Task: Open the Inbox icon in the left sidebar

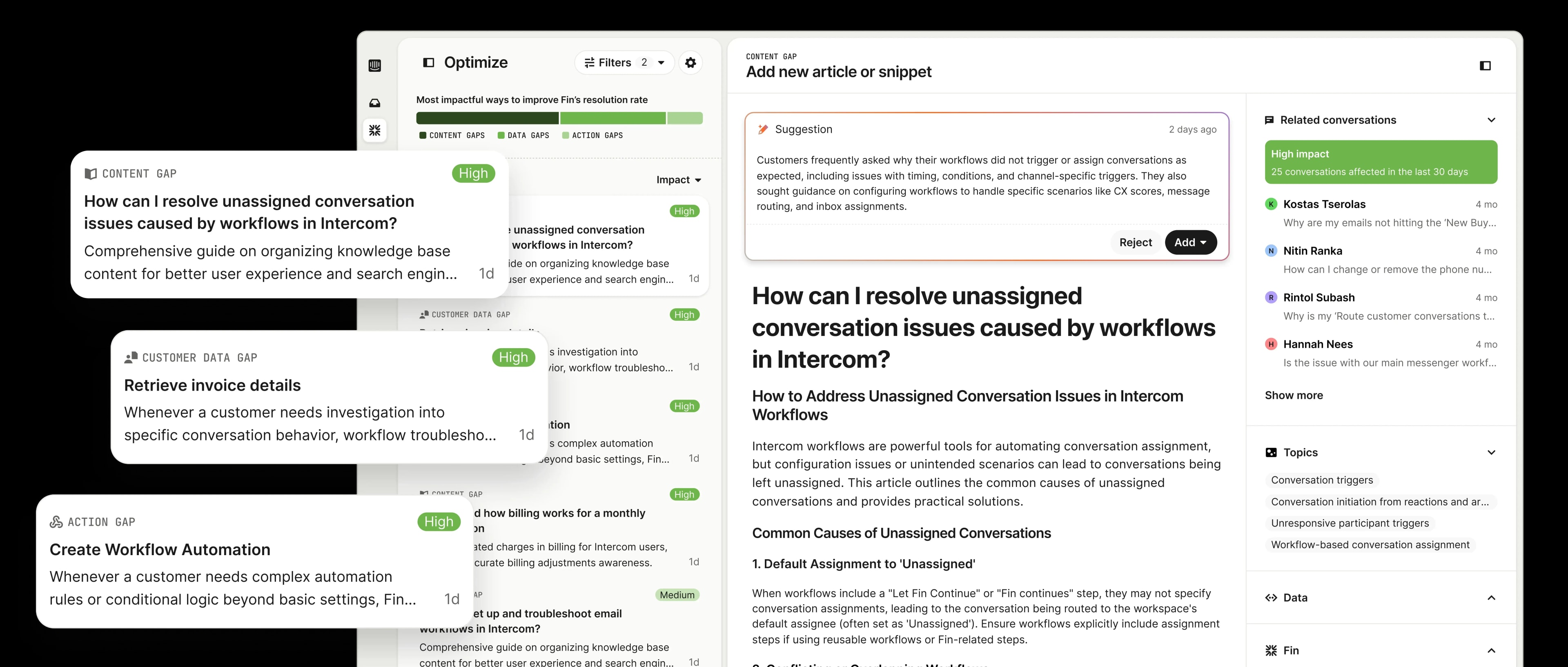Action: click(374, 103)
